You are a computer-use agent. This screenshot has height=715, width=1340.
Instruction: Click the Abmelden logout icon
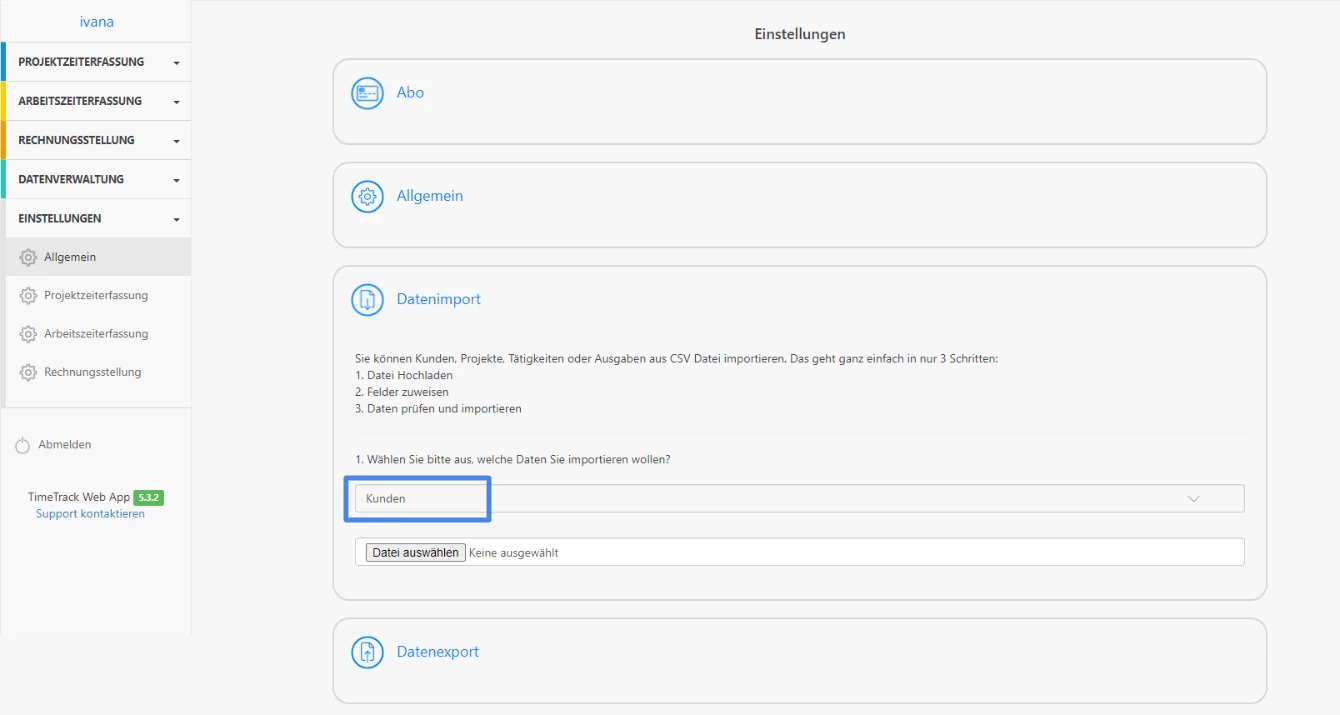22,444
